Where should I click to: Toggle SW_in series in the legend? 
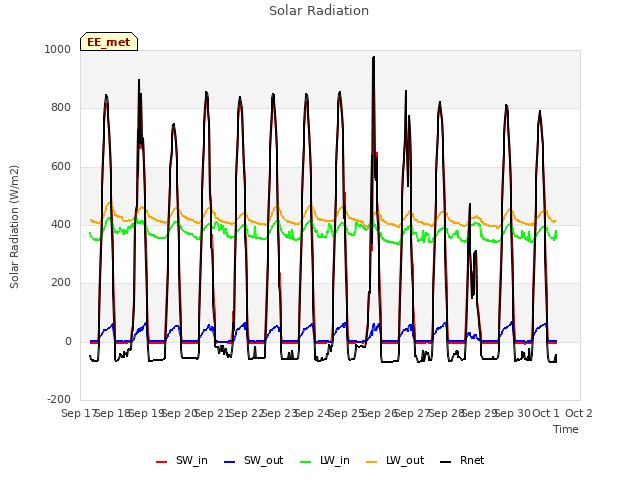point(182,460)
